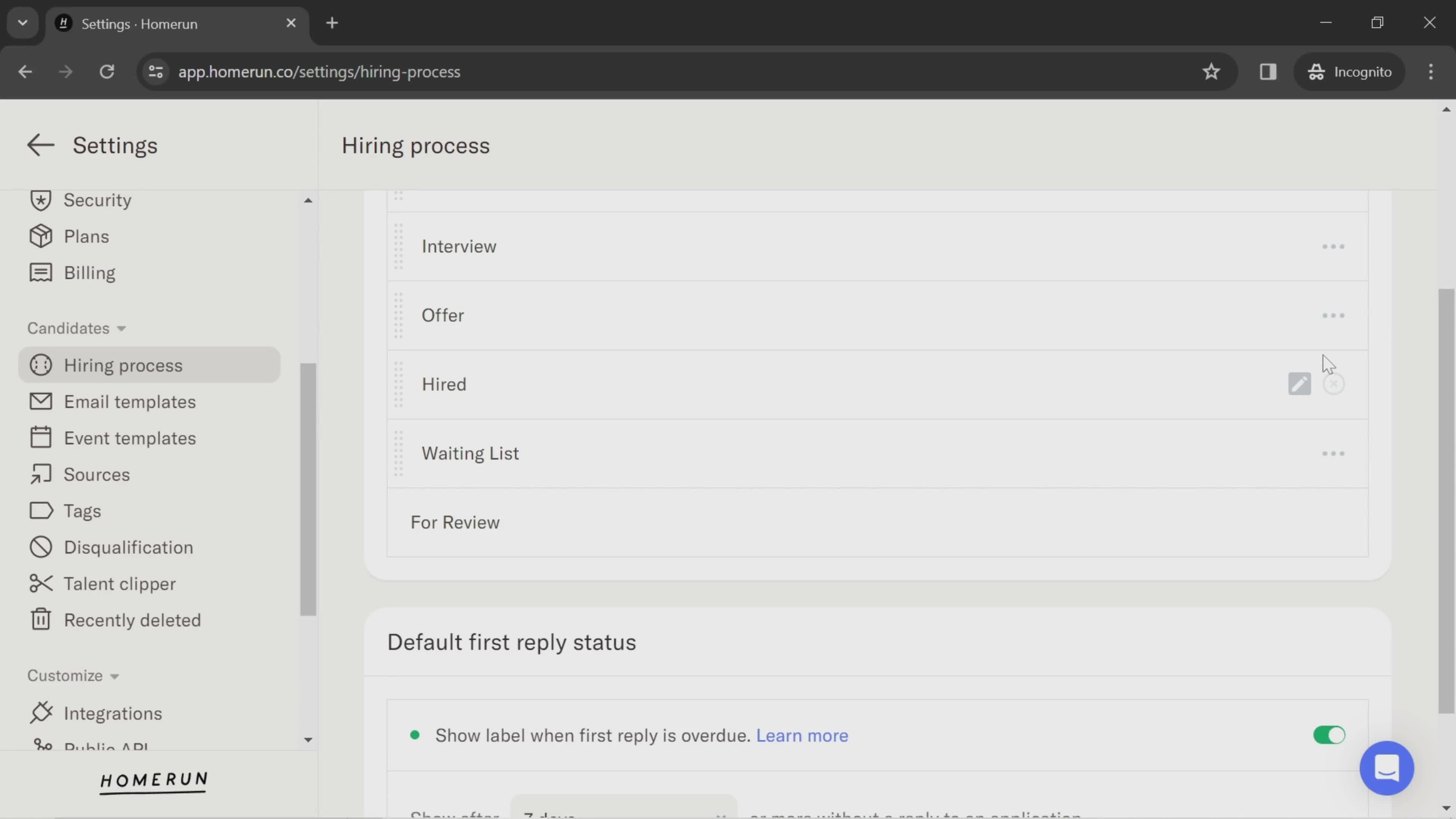This screenshot has height=819, width=1456.
Task: Click the Sources arrow icon
Action: point(41,474)
